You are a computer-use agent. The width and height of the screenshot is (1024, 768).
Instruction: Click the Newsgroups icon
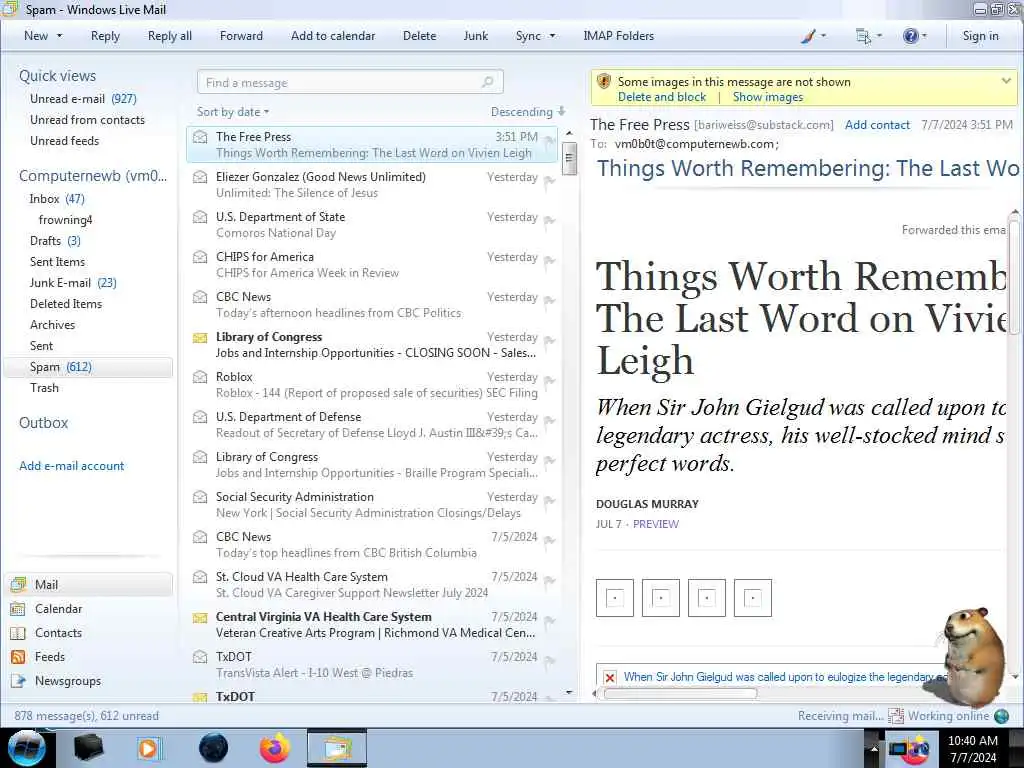pyautogui.click(x=18, y=681)
